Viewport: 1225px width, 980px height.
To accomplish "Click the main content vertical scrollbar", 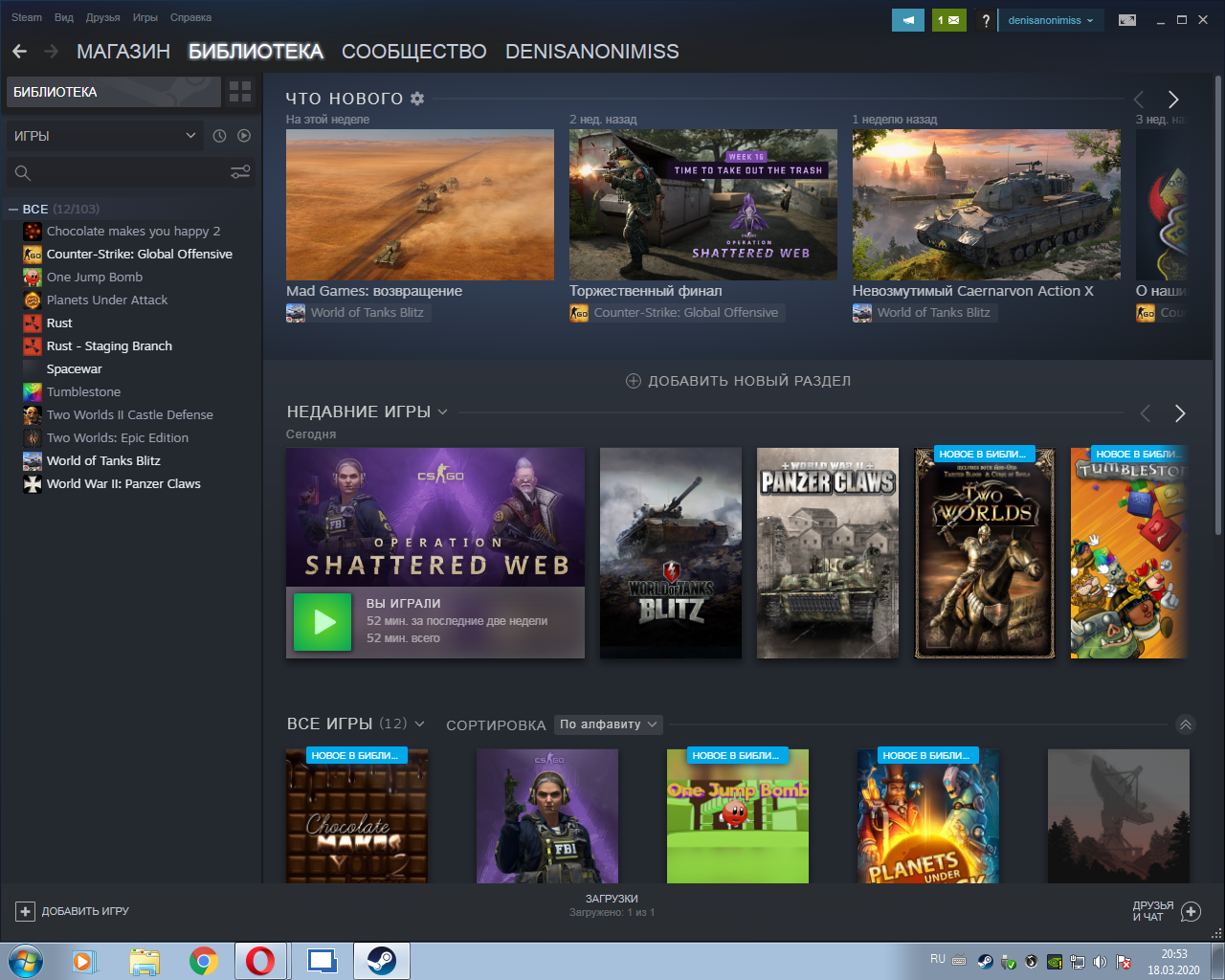I will [1218, 304].
